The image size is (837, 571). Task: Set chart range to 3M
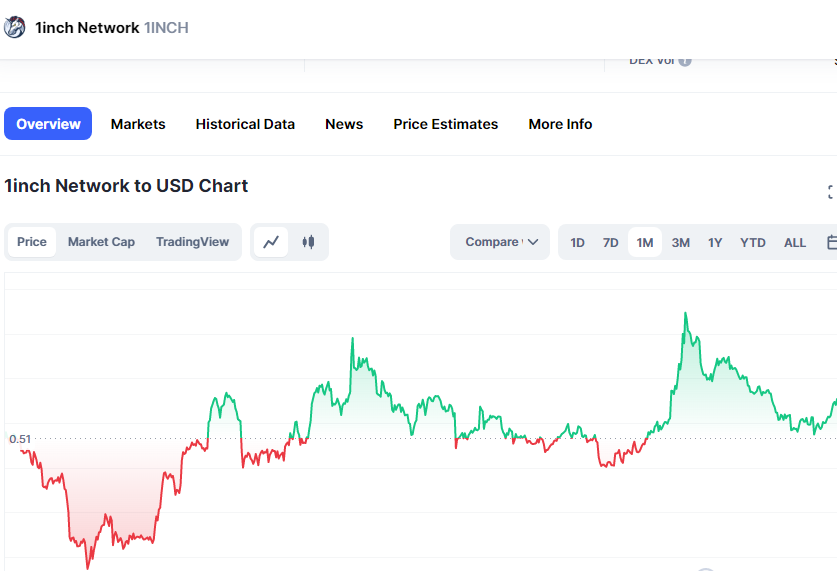tap(681, 243)
